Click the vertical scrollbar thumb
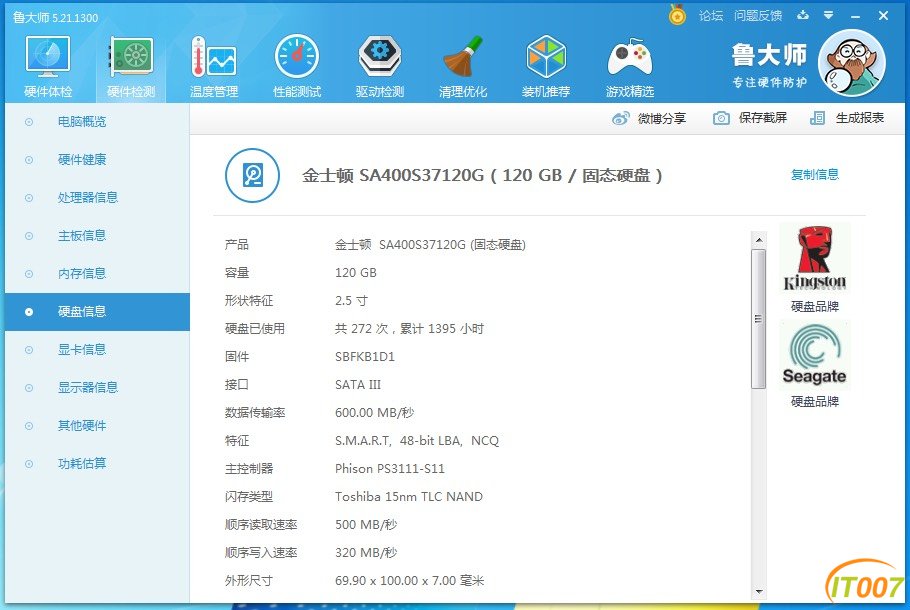910x610 pixels. point(758,319)
